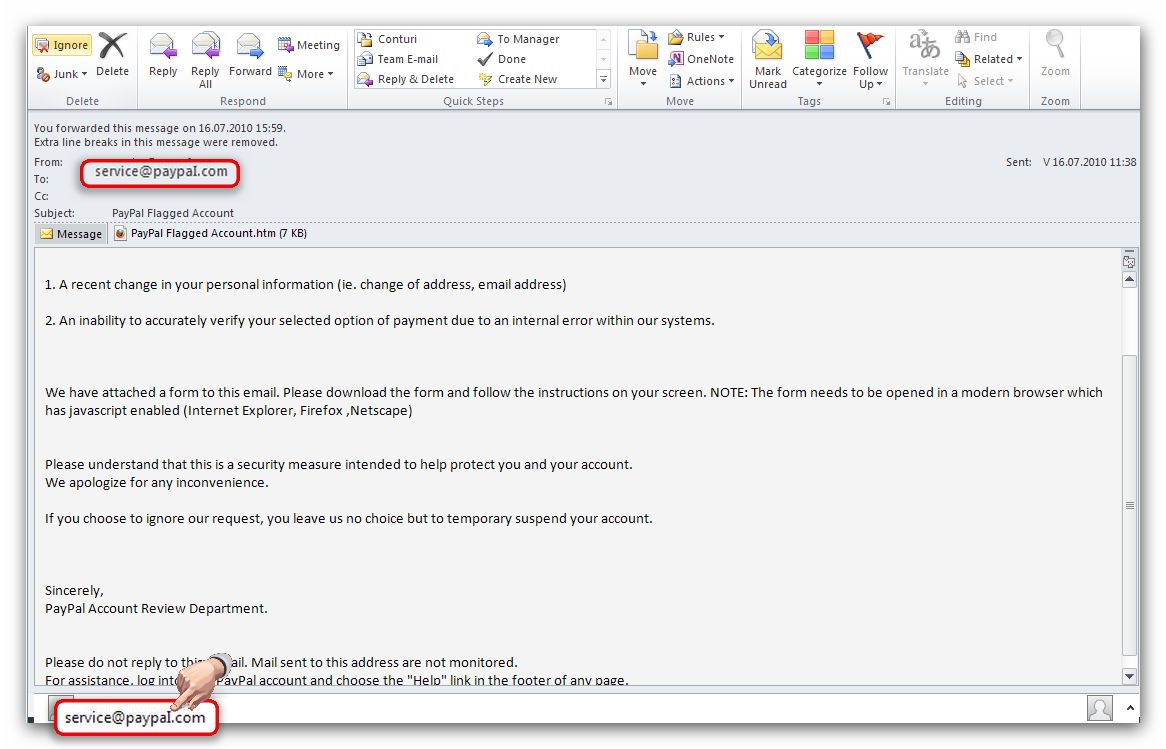
Task: Delete the message with the X icon
Action: [112, 55]
